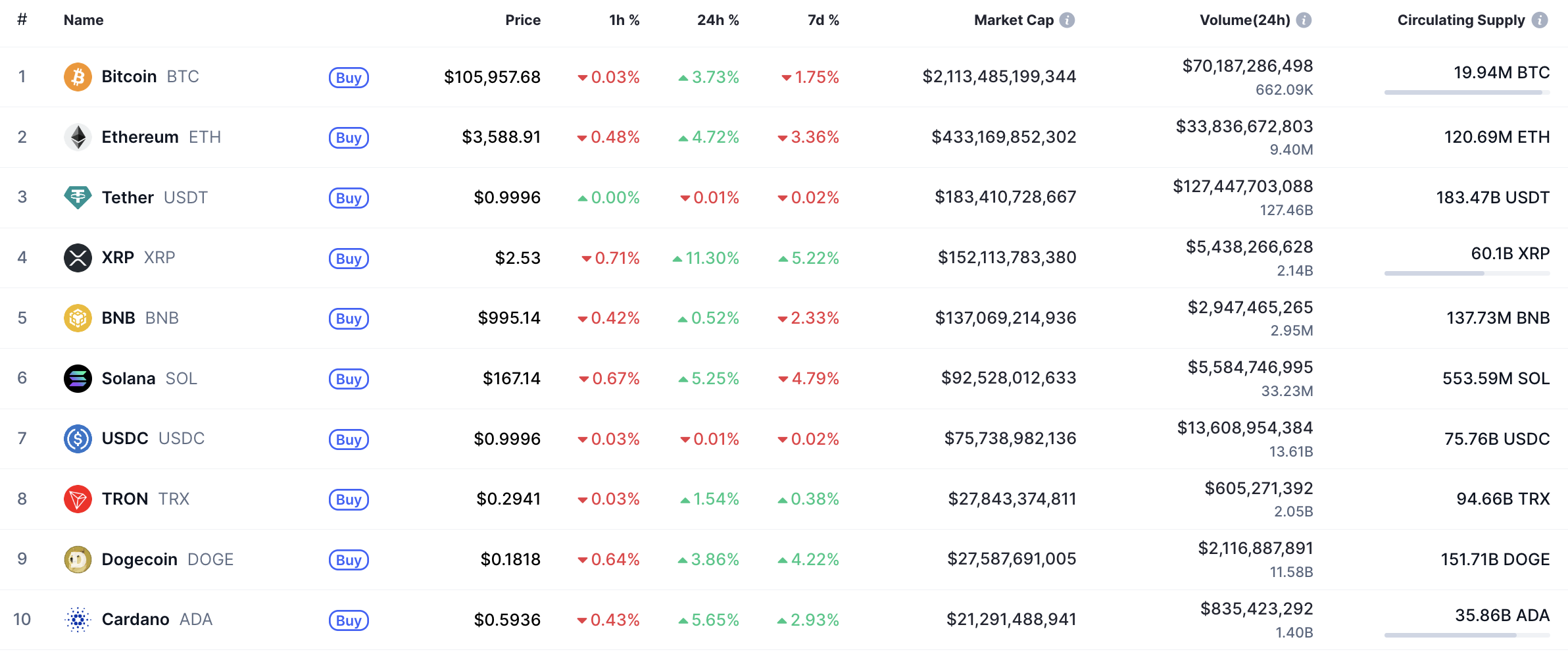The image size is (1568, 654).
Task: Open the USDC coin name link
Action: [125, 439]
